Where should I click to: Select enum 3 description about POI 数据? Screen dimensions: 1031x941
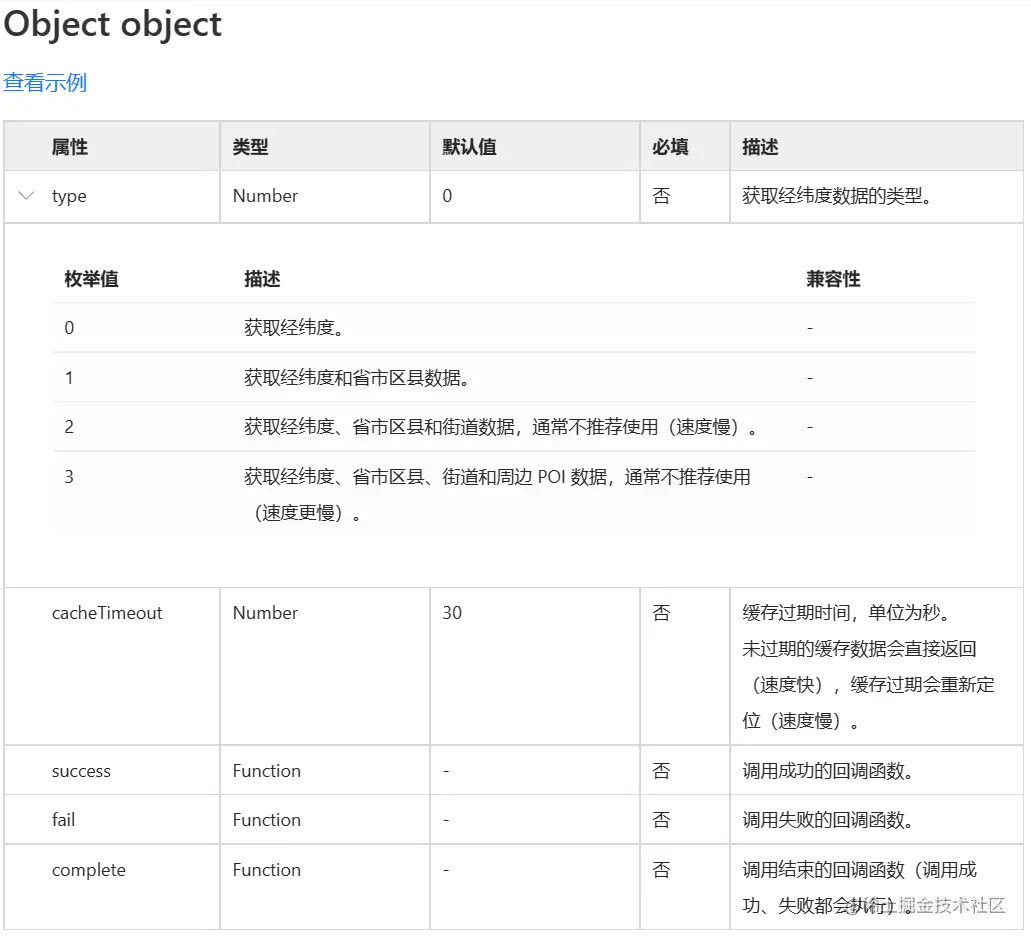(x=497, y=495)
